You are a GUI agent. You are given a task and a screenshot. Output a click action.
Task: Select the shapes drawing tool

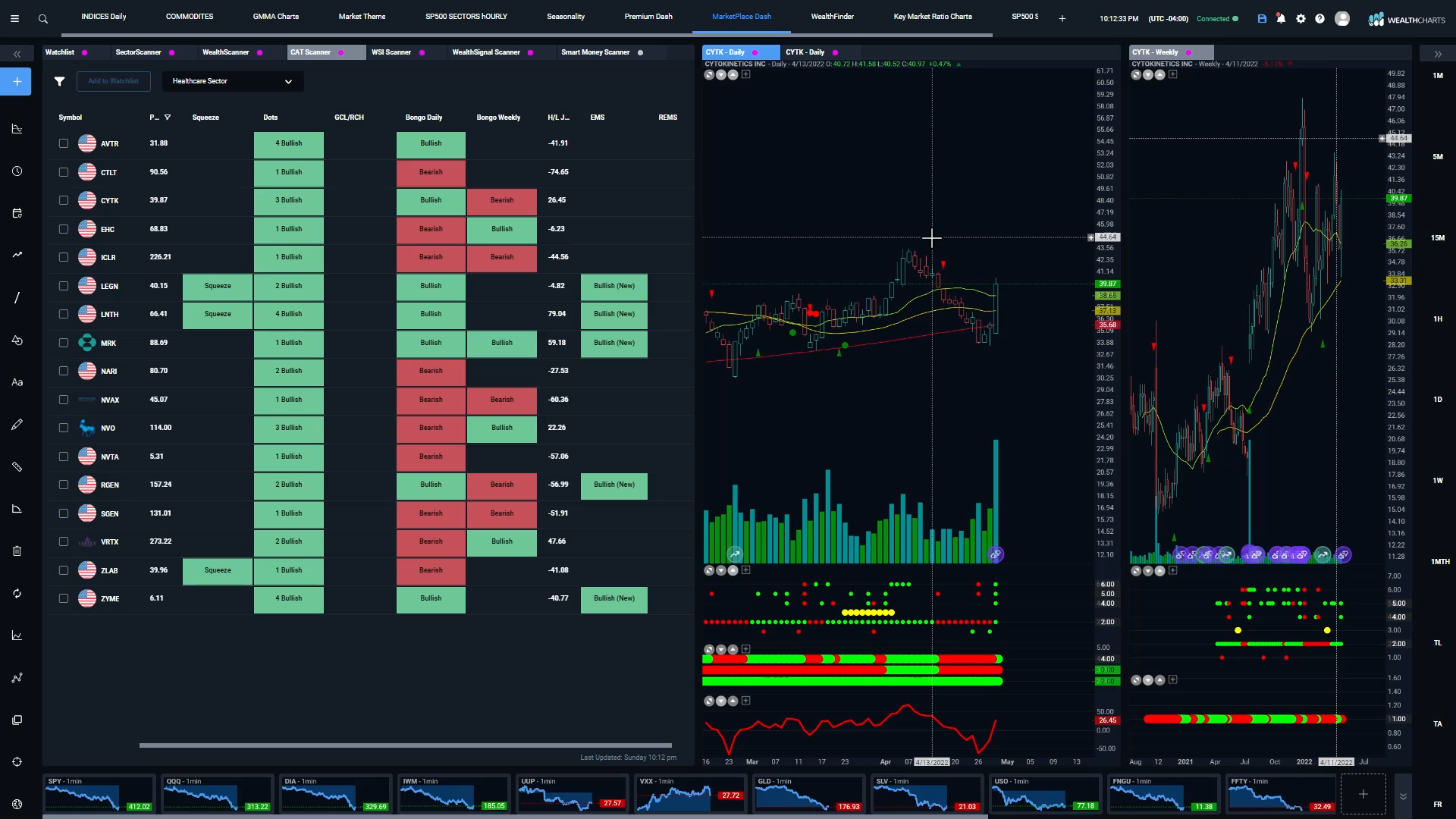(x=17, y=340)
